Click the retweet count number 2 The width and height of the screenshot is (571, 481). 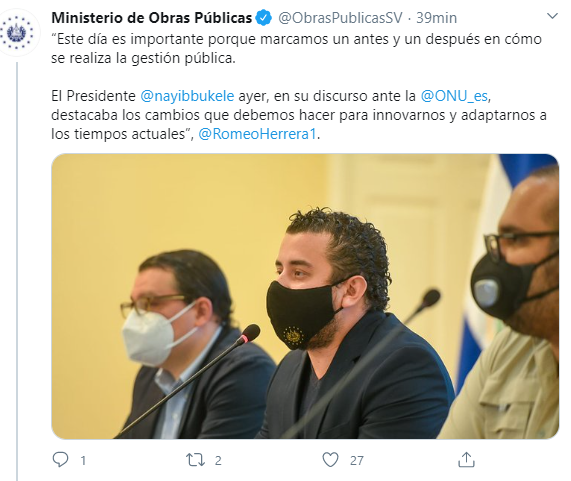[218, 461]
